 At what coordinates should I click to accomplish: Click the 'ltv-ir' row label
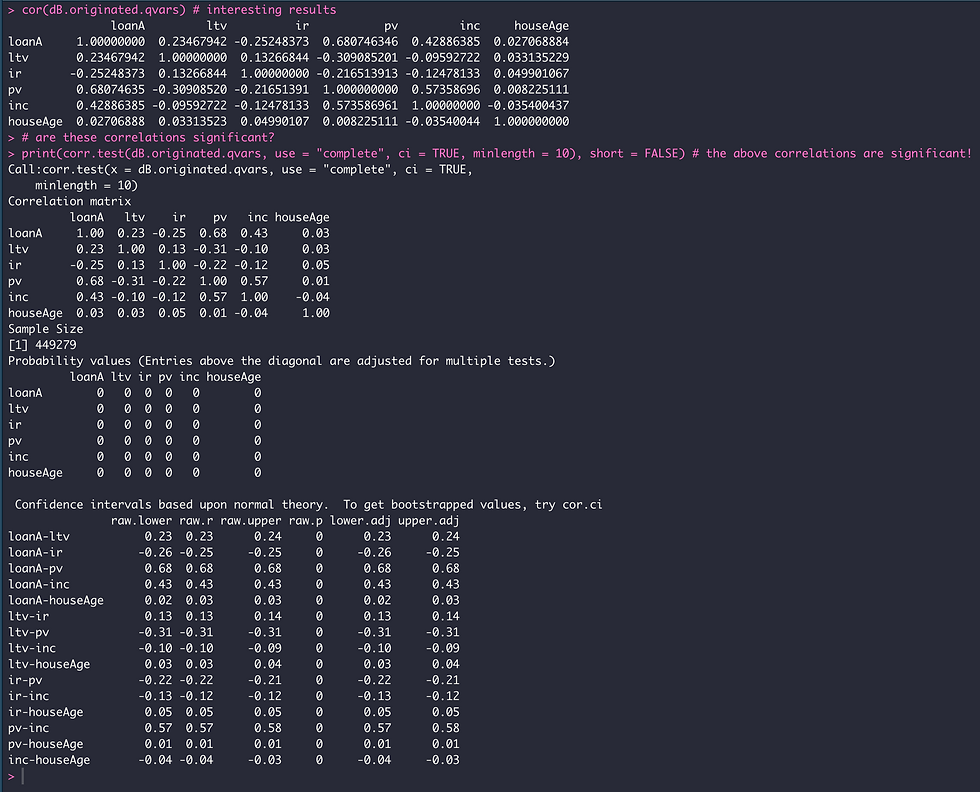(x=29, y=616)
